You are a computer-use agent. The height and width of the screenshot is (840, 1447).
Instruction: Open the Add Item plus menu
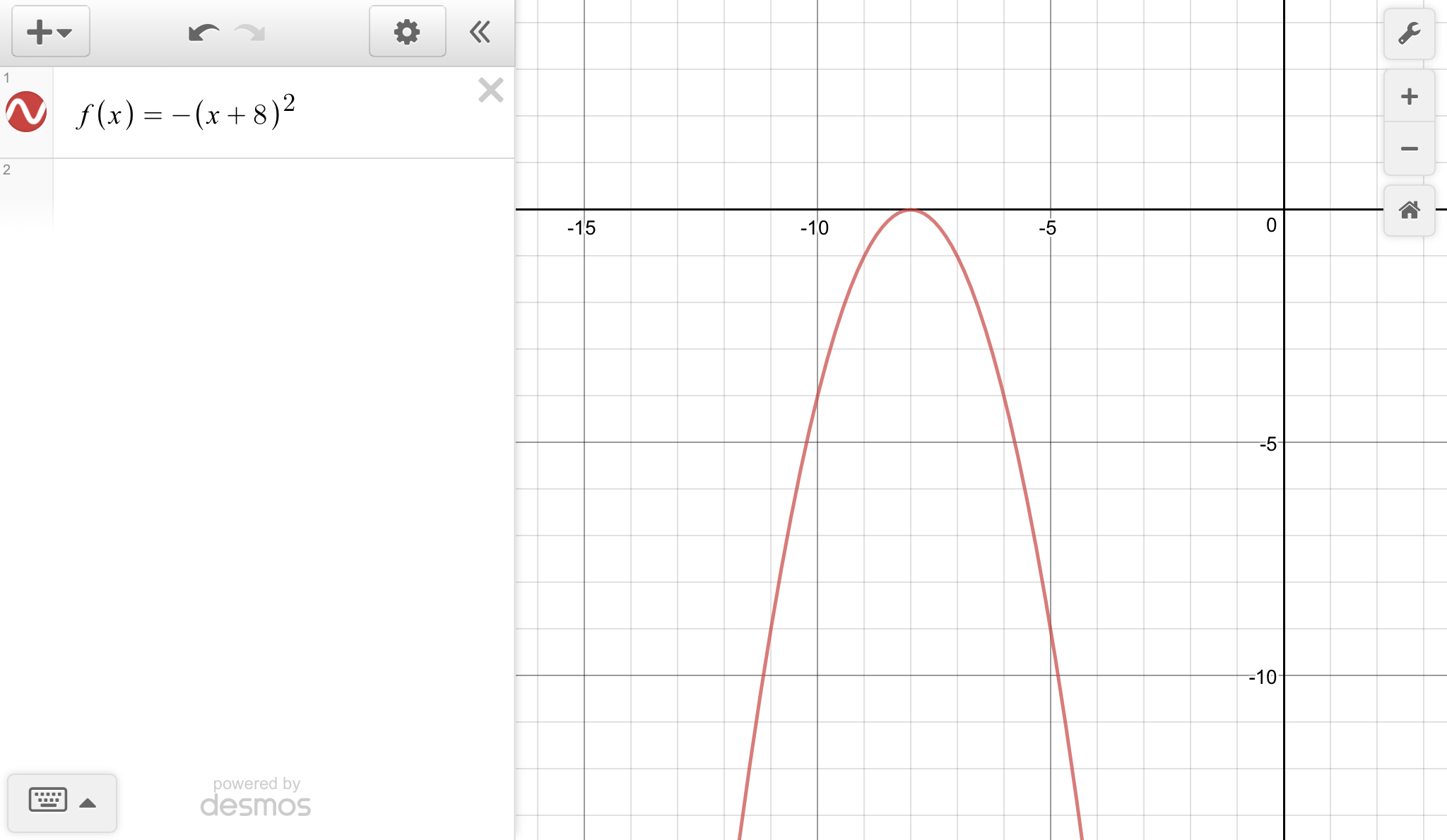tap(50, 32)
